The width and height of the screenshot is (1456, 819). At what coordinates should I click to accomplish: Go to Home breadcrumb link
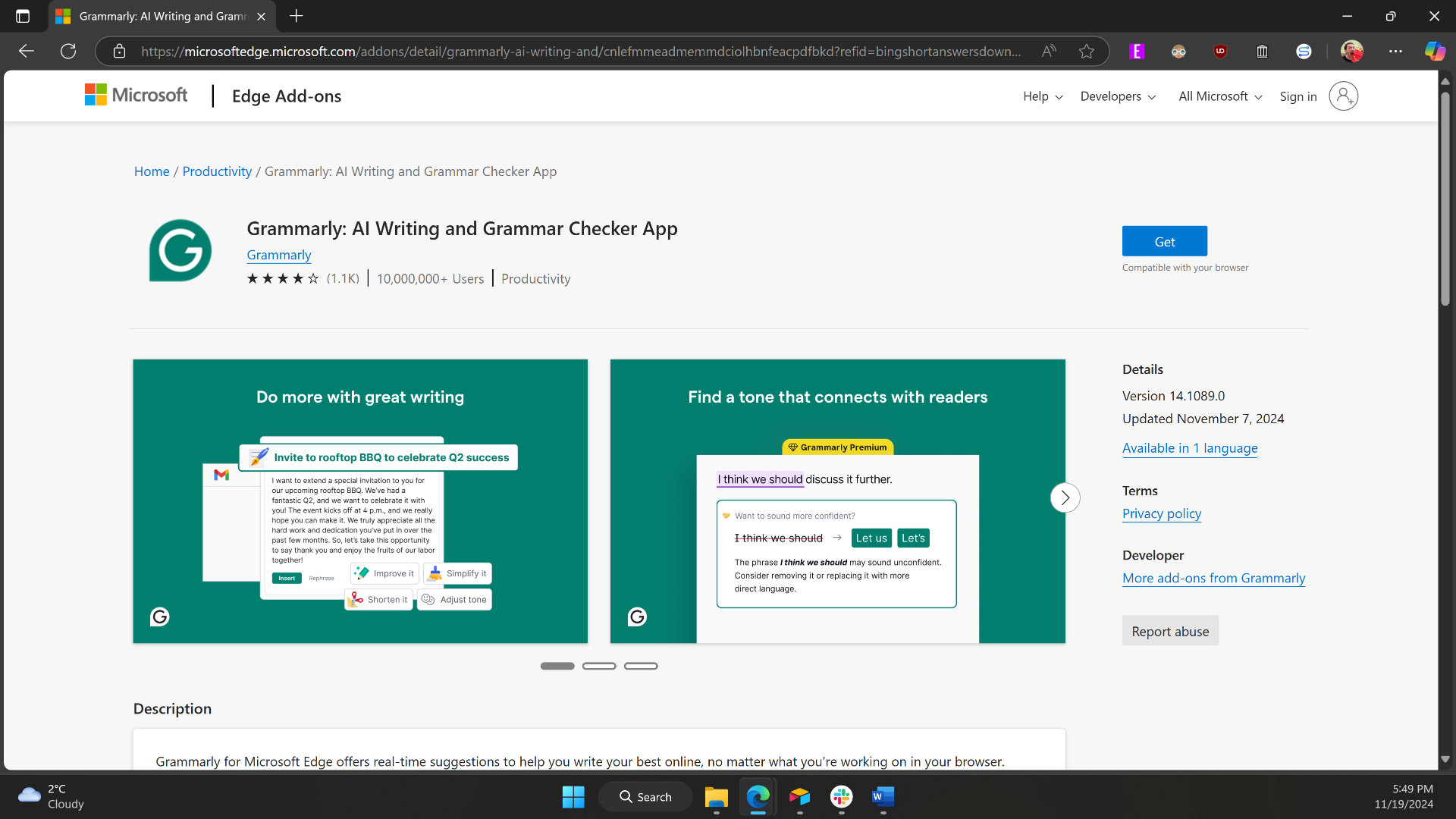152,171
